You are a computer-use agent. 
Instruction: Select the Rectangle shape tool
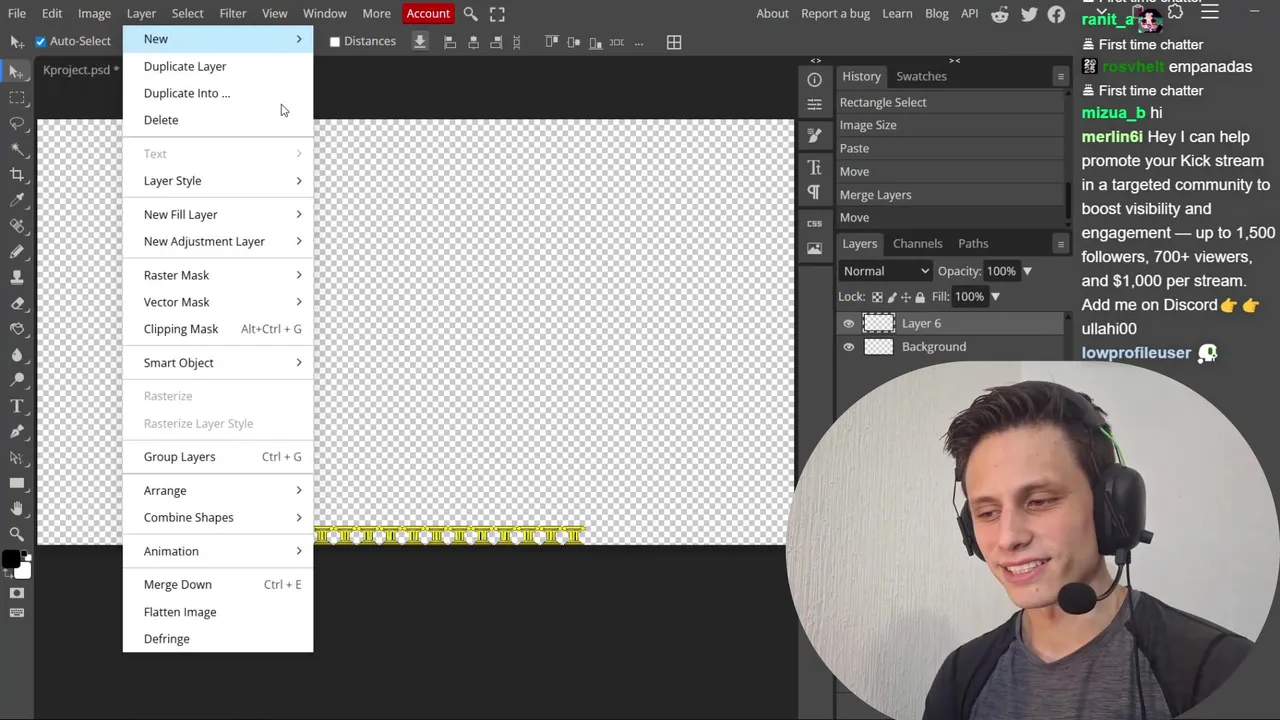click(x=17, y=483)
